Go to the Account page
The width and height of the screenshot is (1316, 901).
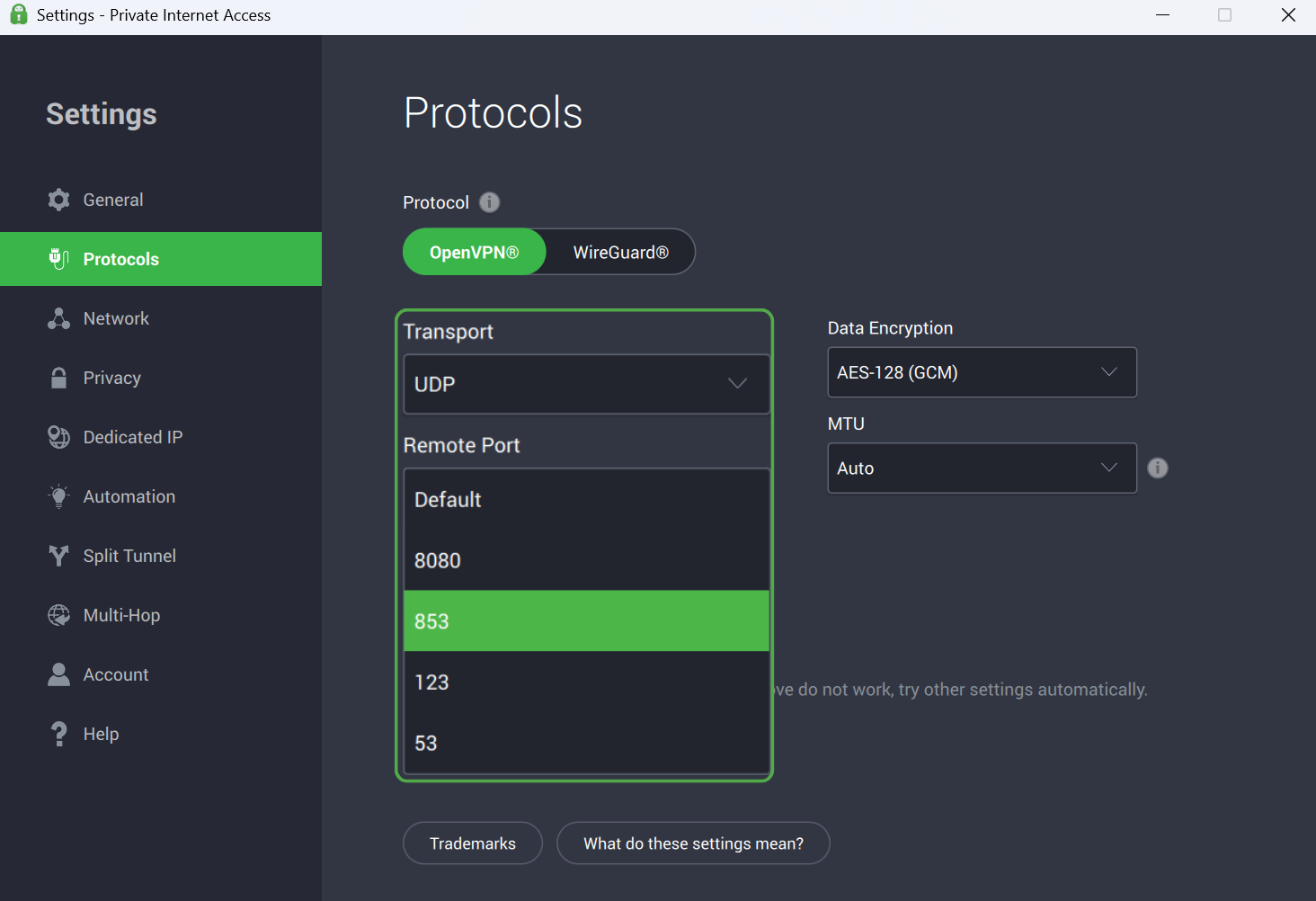click(161, 674)
